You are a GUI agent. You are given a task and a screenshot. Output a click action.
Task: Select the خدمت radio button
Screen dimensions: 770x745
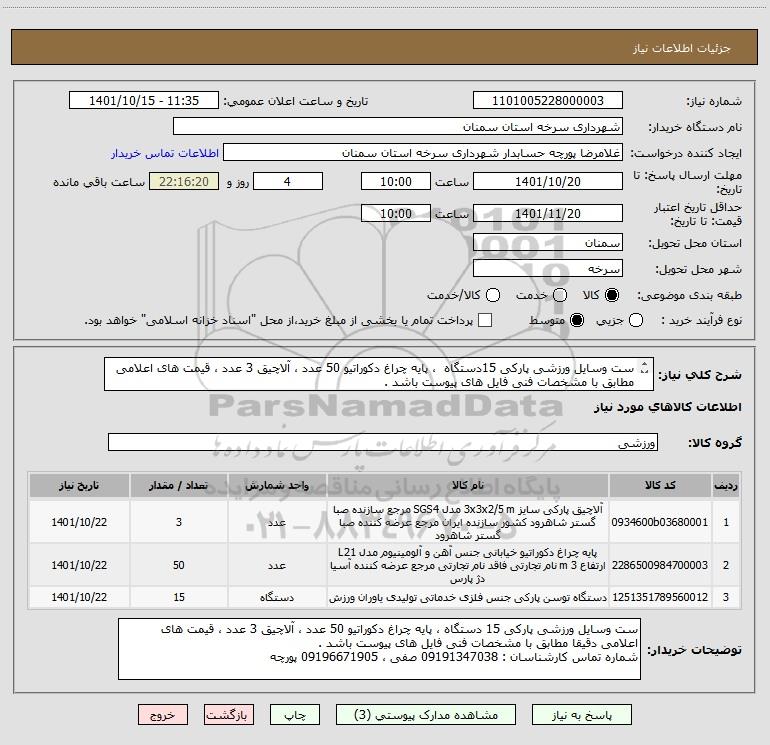[x=560, y=295]
